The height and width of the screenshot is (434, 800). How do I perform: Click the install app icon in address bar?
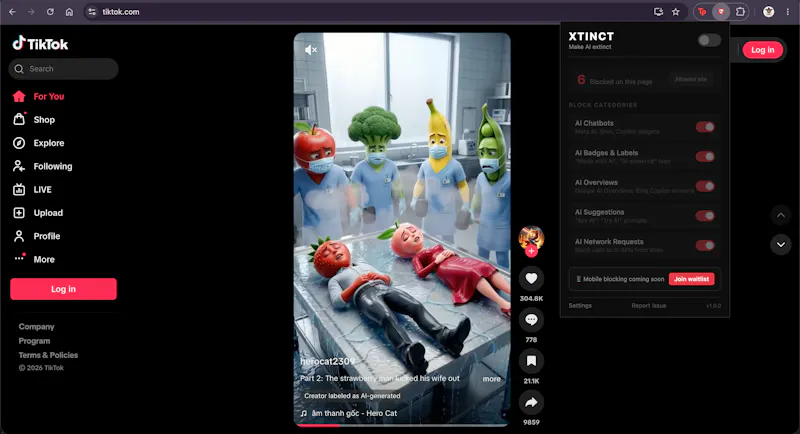tap(658, 12)
